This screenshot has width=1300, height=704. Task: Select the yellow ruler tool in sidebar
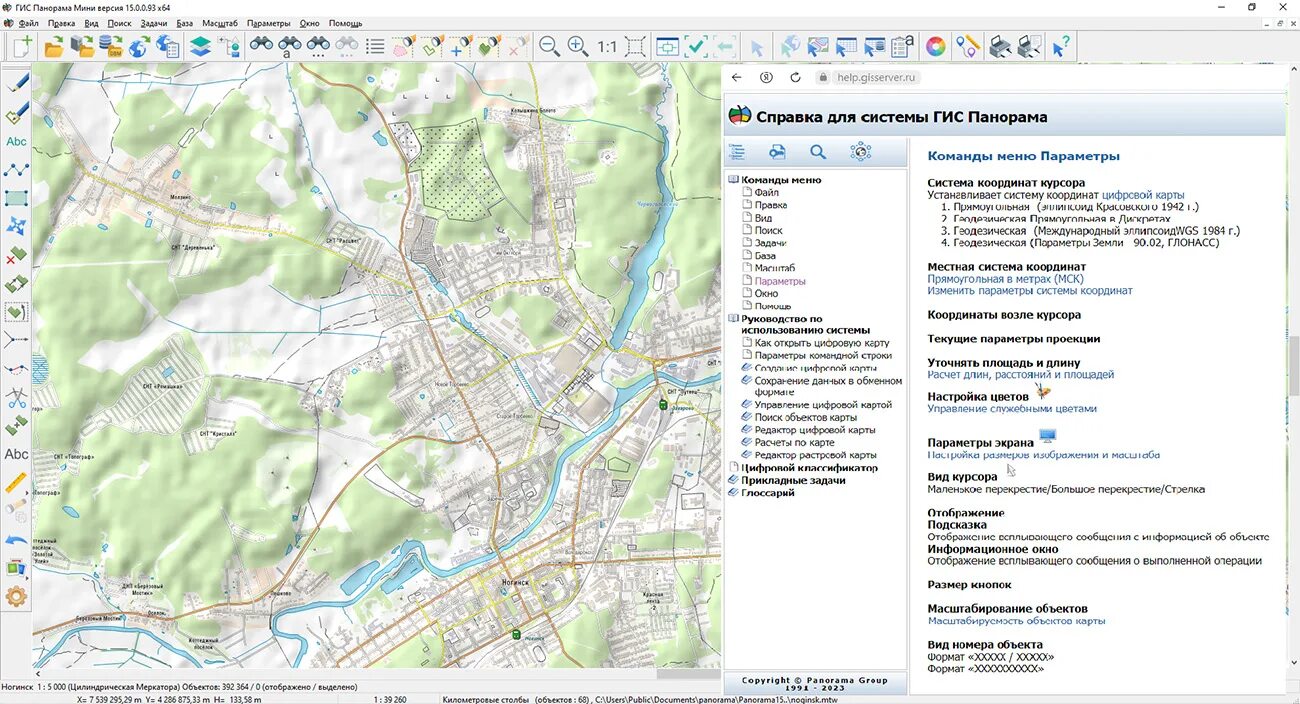coord(17,483)
